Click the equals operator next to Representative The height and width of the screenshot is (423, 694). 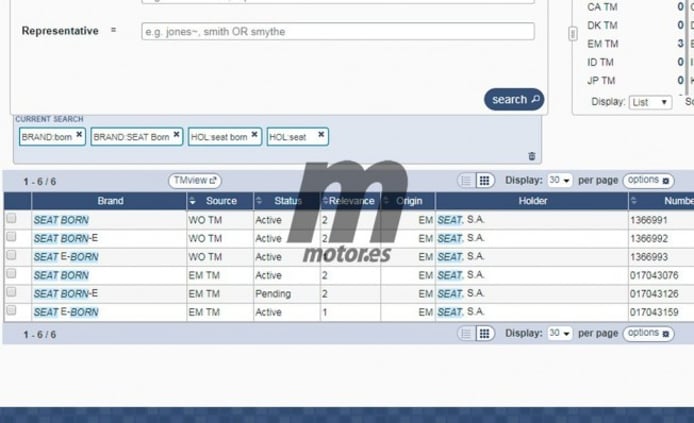click(x=113, y=30)
